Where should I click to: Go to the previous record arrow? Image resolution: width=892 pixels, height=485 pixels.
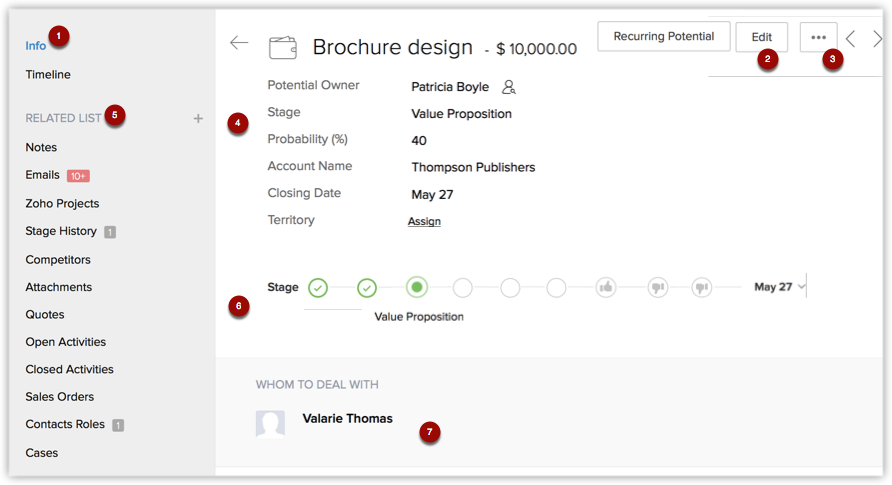[851, 39]
